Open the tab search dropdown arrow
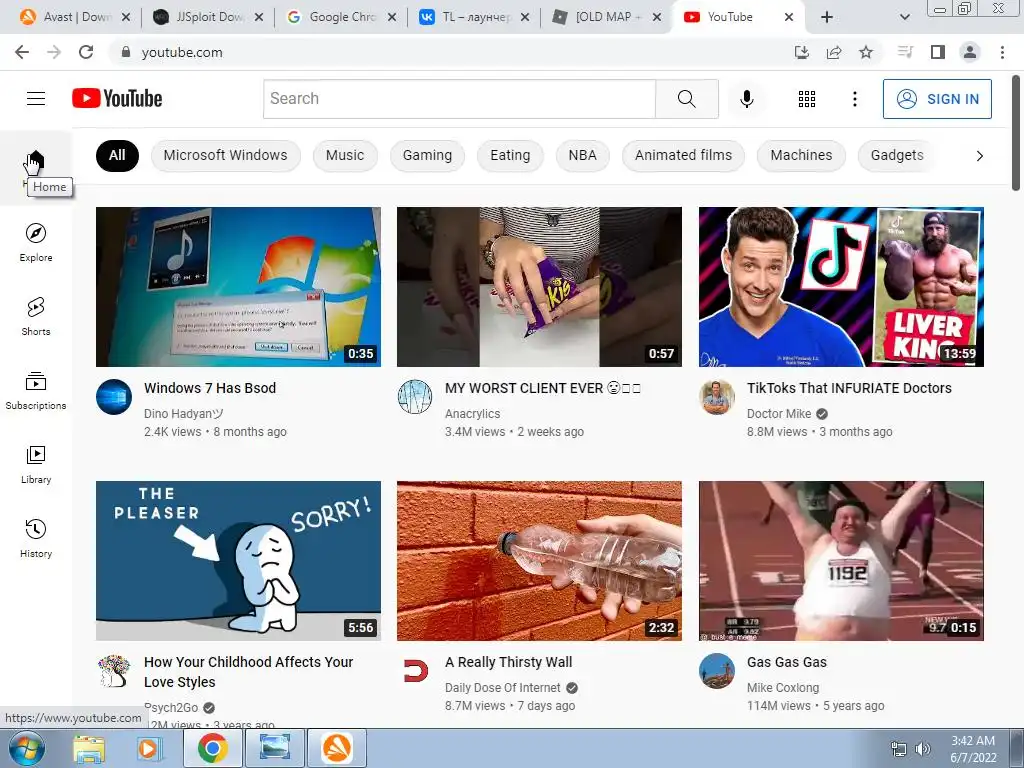1024x768 pixels. [904, 17]
